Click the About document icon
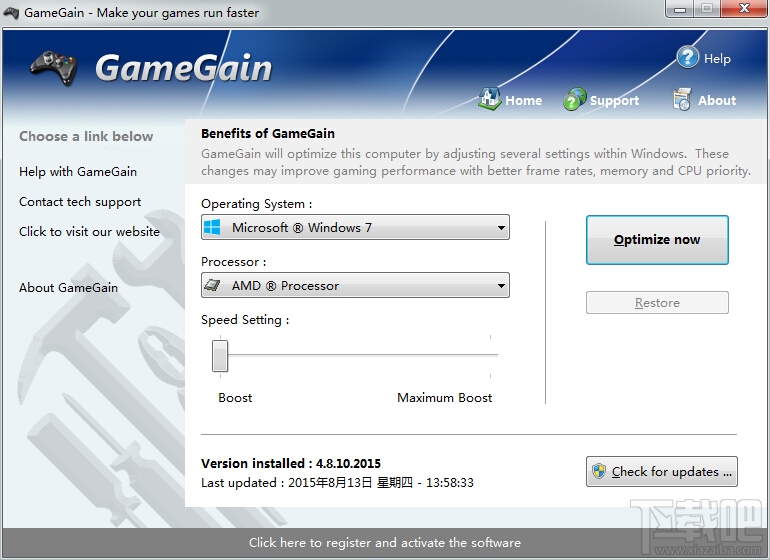Screen dimensions: 770x560 point(682,99)
